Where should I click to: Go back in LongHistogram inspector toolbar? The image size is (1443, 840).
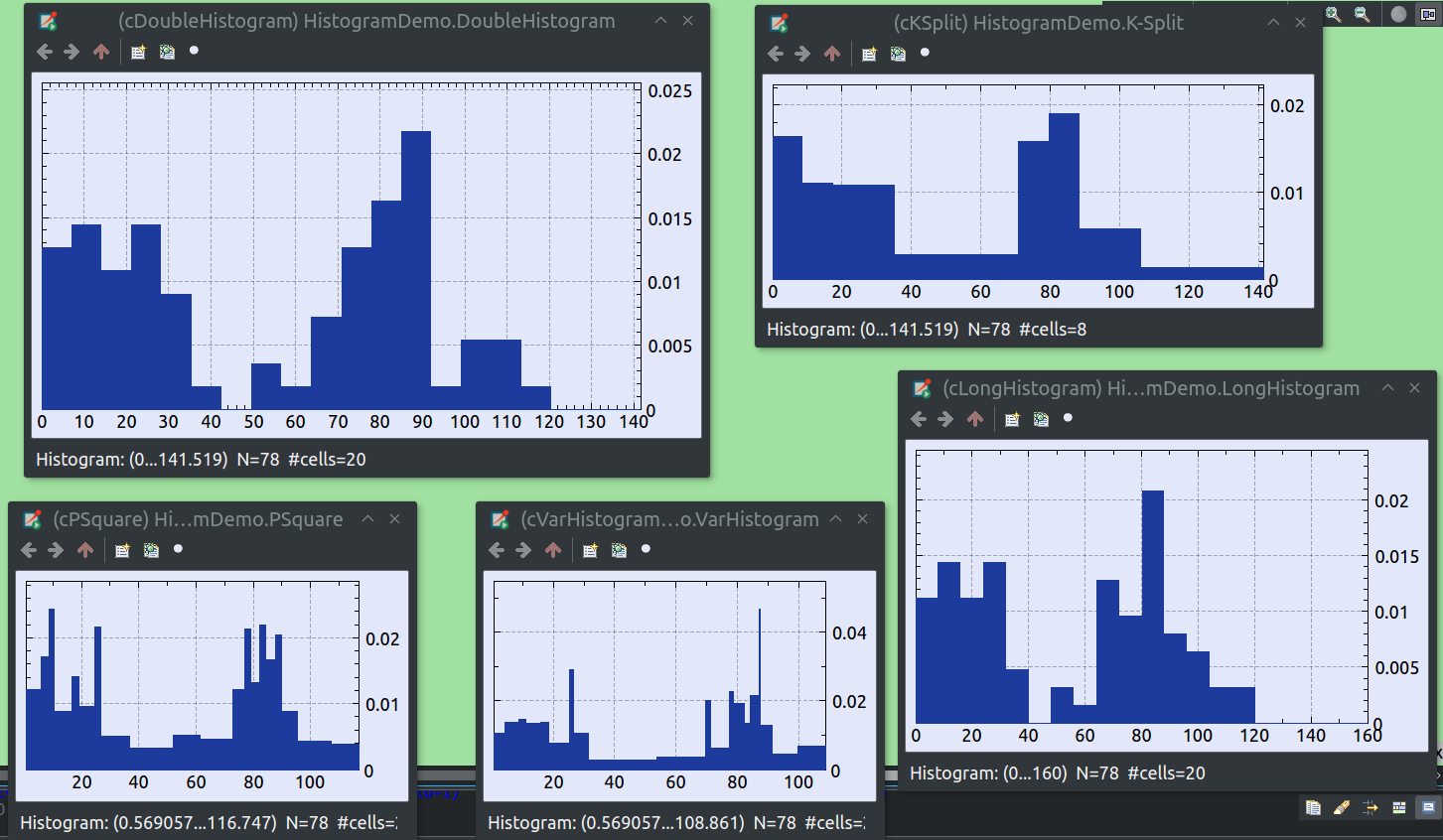pyautogui.click(x=919, y=419)
